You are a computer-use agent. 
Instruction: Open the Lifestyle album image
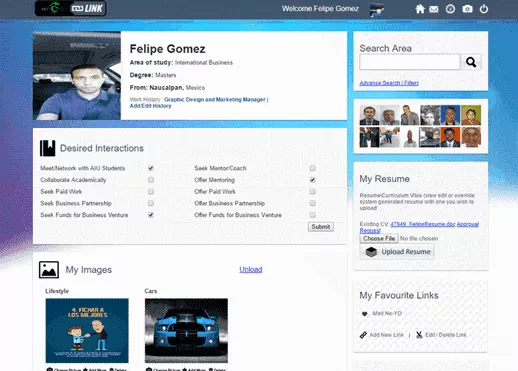coord(87,331)
